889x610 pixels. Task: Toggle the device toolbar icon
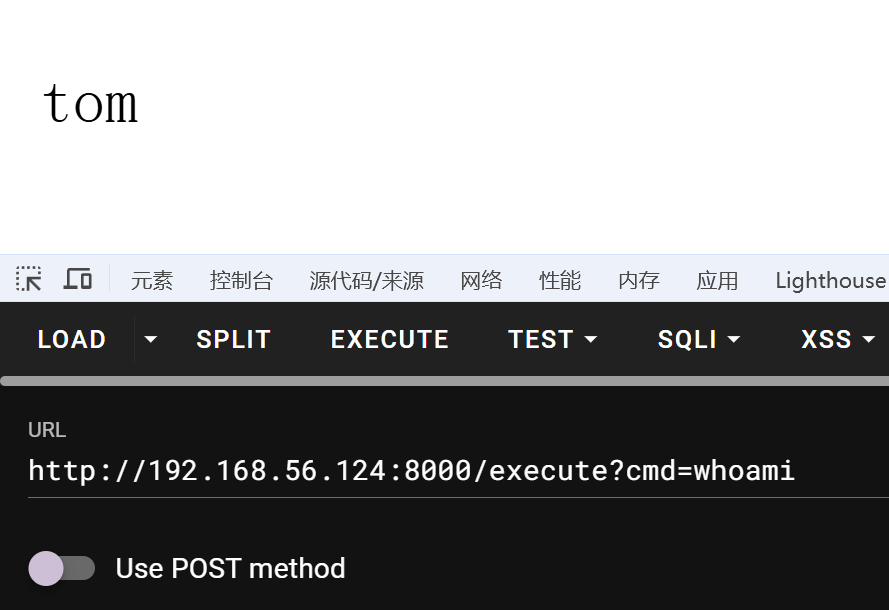pyautogui.click(x=78, y=279)
